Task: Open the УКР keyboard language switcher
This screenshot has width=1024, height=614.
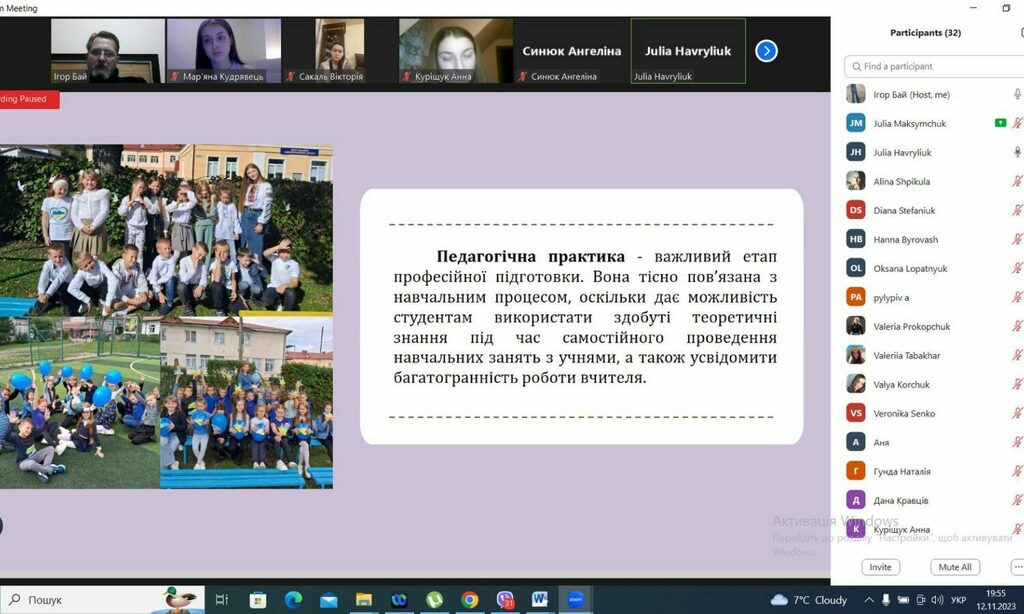Action: (958, 600)
